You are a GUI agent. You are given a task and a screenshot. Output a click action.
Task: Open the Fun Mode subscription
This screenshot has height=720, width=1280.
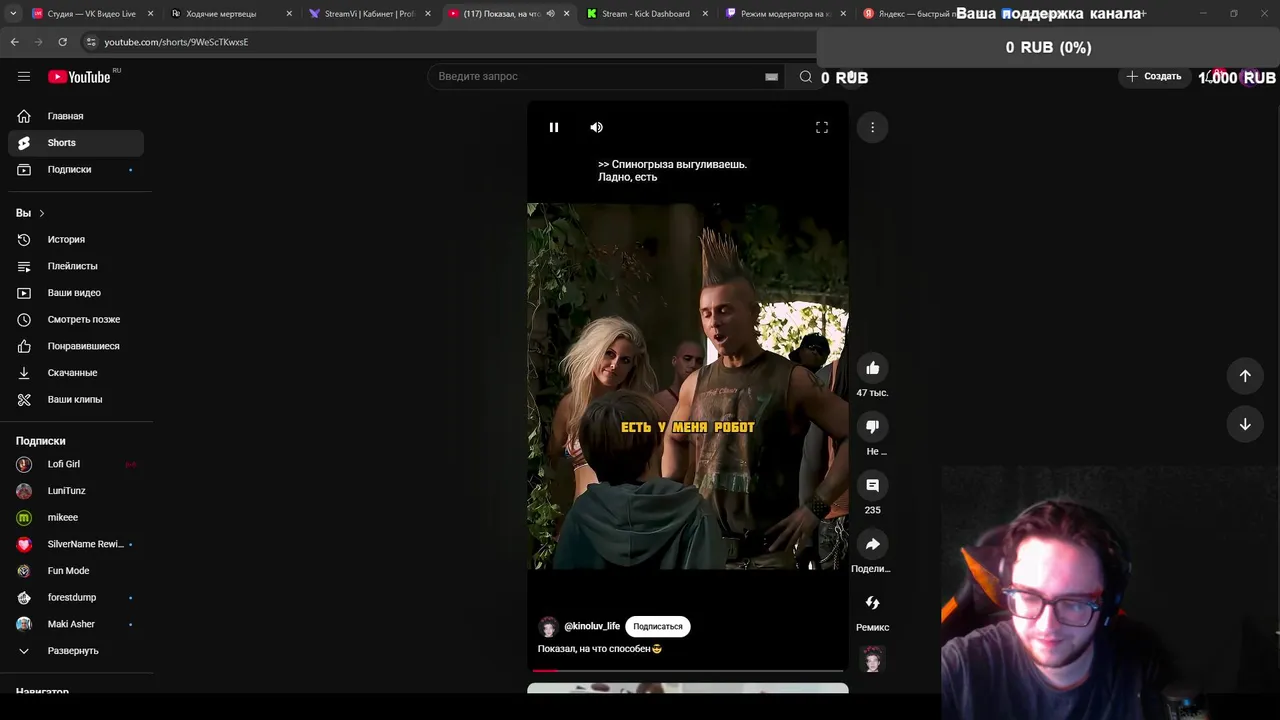[x=76, y=571]
